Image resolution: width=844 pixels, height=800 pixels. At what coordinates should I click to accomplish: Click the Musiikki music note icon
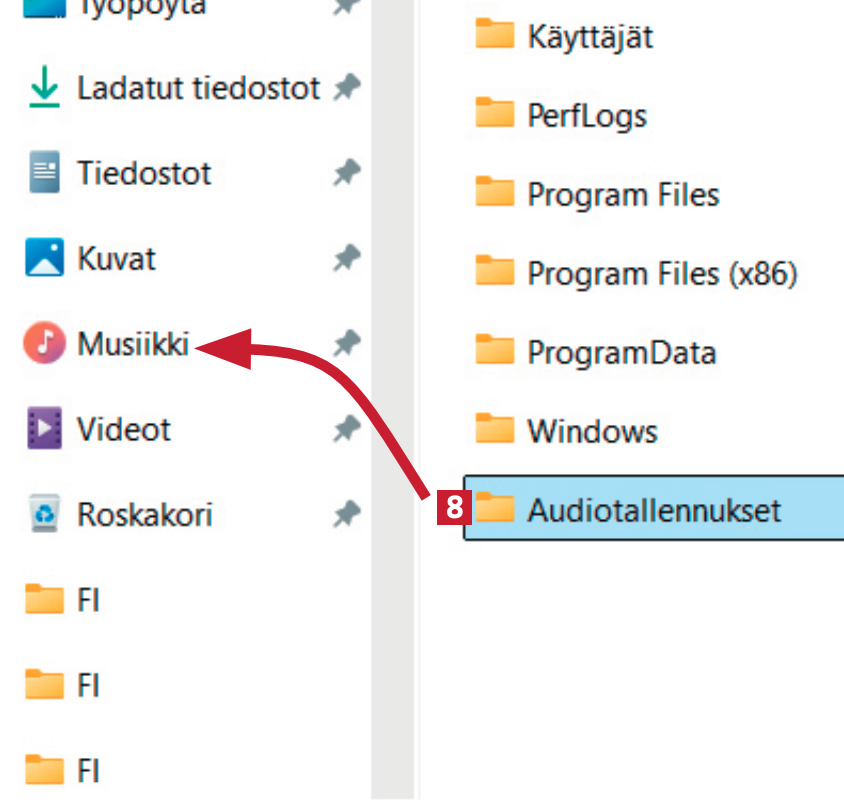click(43, 344)
